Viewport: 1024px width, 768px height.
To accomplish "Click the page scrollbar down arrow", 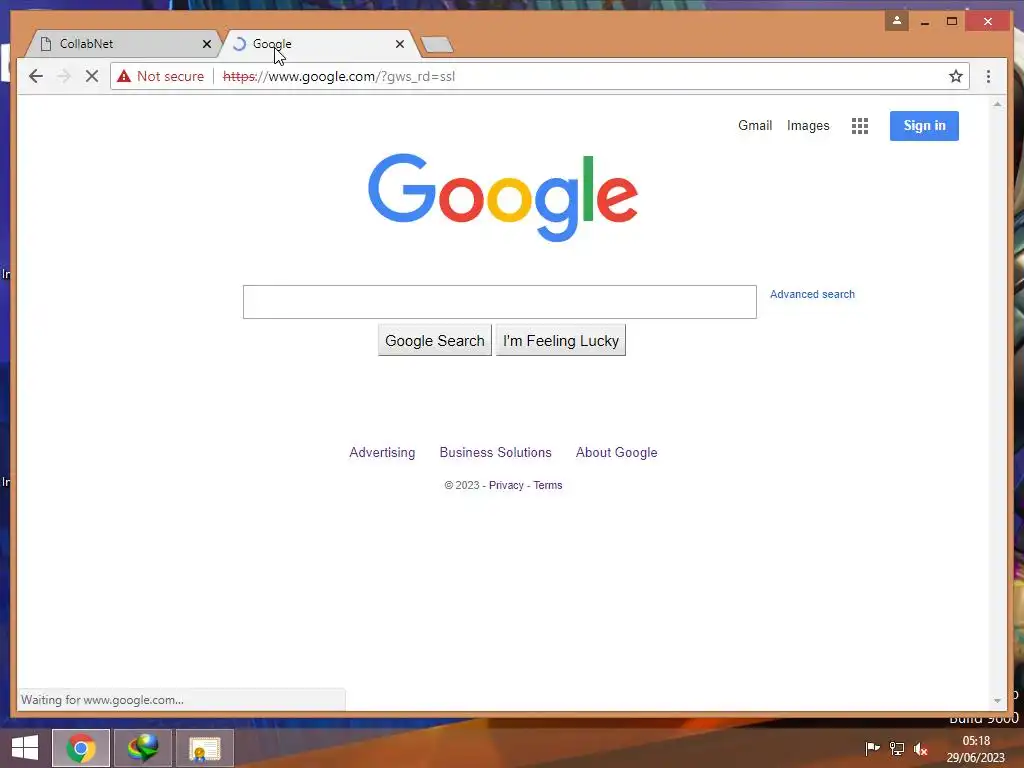I will coord(997,701).
